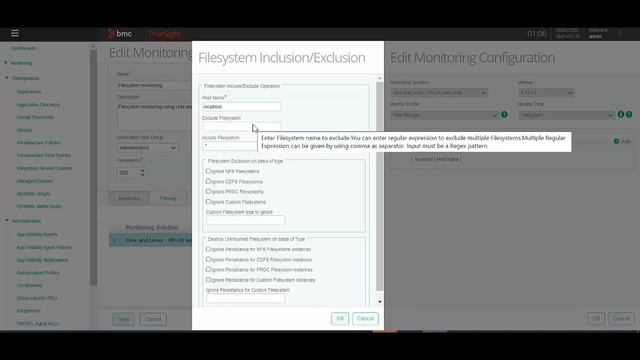Click OK in Filesystem Inclusion/Exclusion dialog
Viewport: 640px width, 360px height.
[340, 318]
